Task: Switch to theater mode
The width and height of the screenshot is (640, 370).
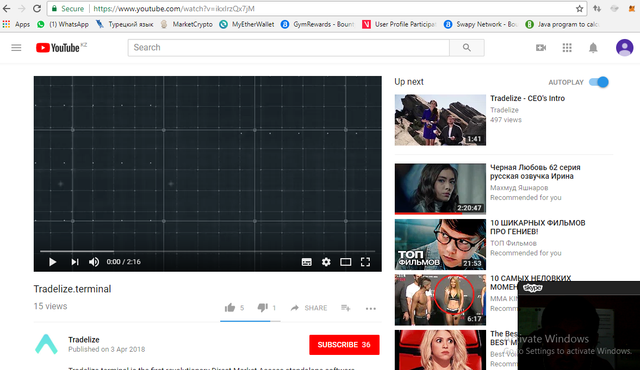Action: (345, 262)
